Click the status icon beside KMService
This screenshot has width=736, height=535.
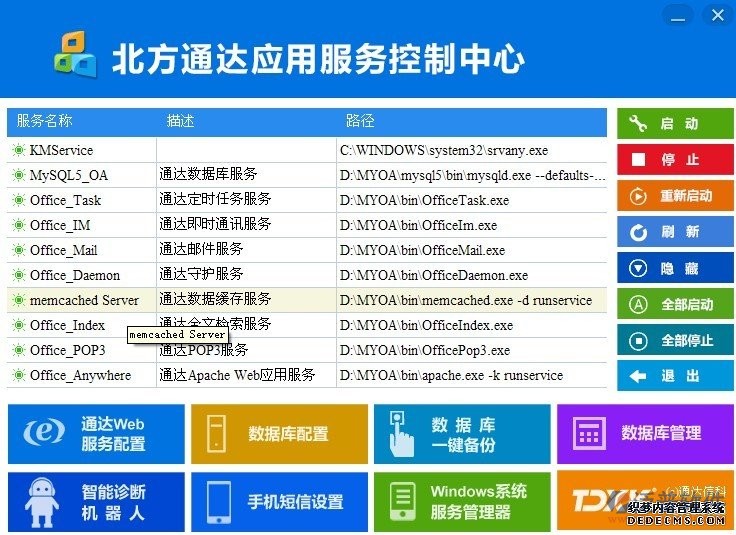[x=18, y=150]
